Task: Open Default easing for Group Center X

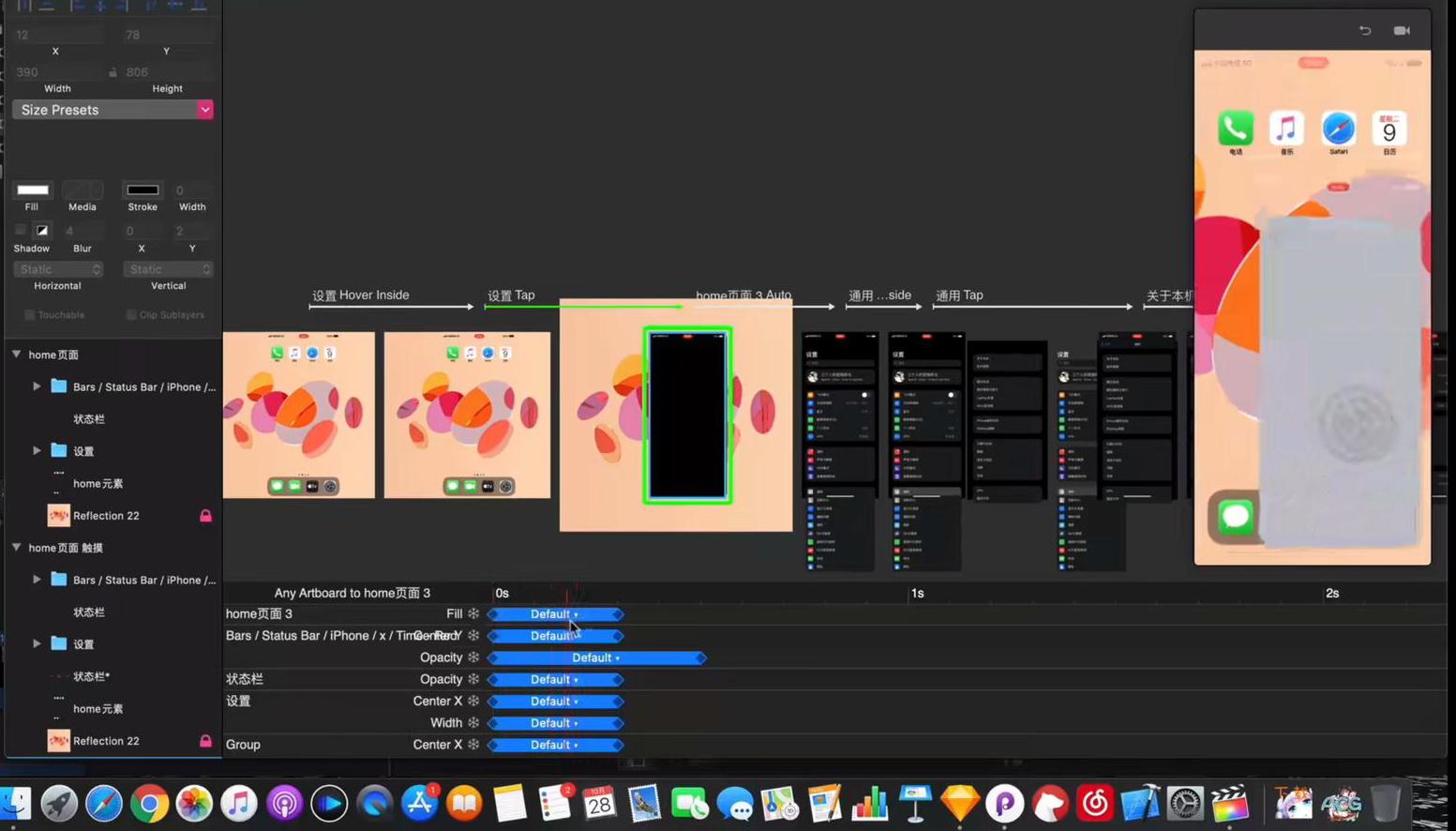Action: click(555, 745)
